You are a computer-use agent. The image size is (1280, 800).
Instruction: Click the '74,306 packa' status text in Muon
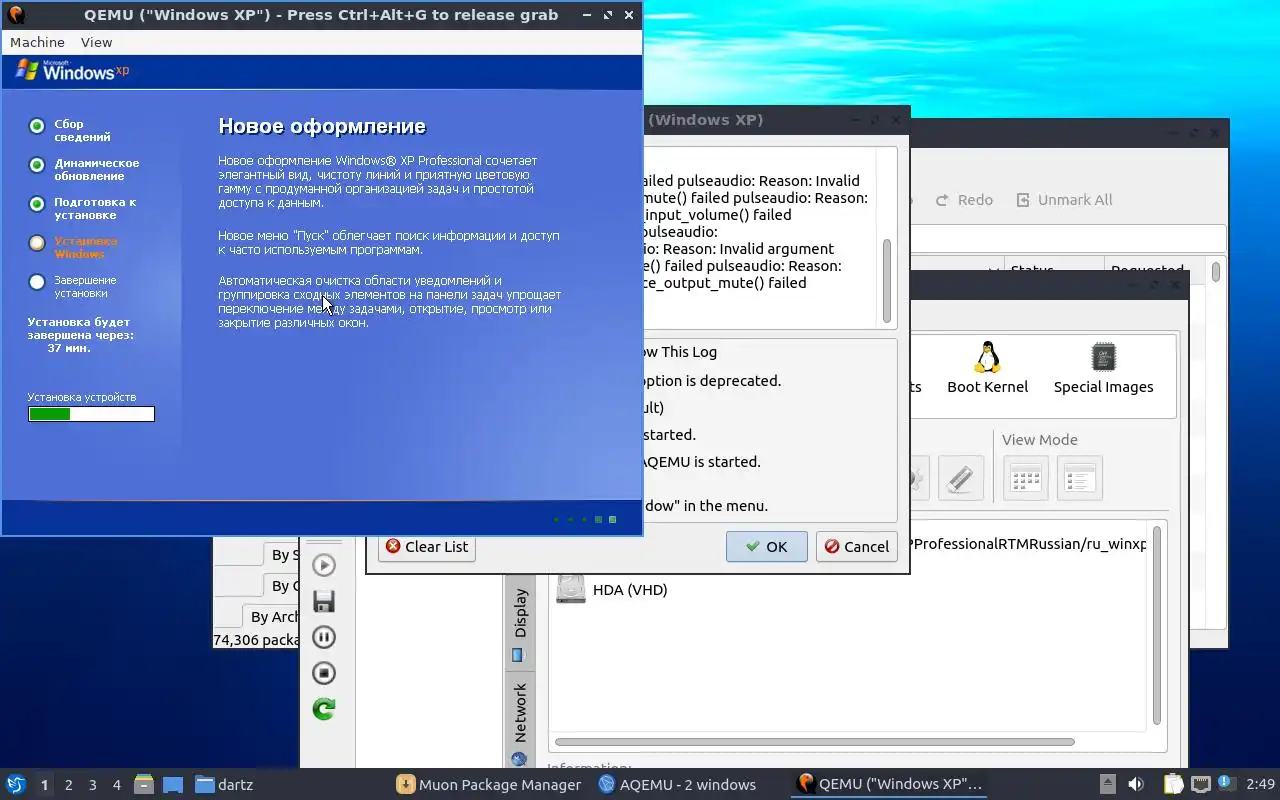click(x=256, y=640)
